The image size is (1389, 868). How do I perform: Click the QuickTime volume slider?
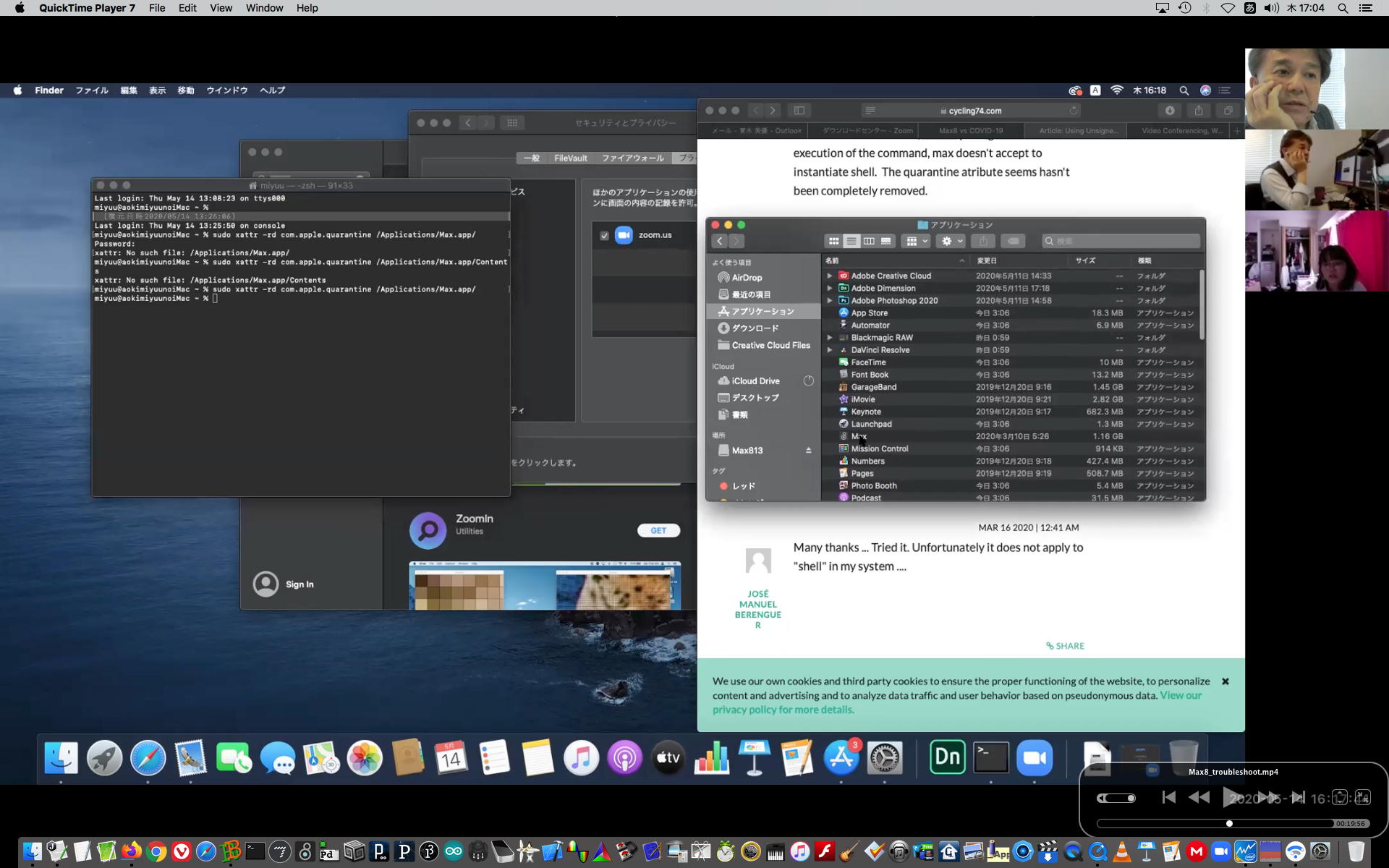pyautogui.click(x=1116, y=798)
